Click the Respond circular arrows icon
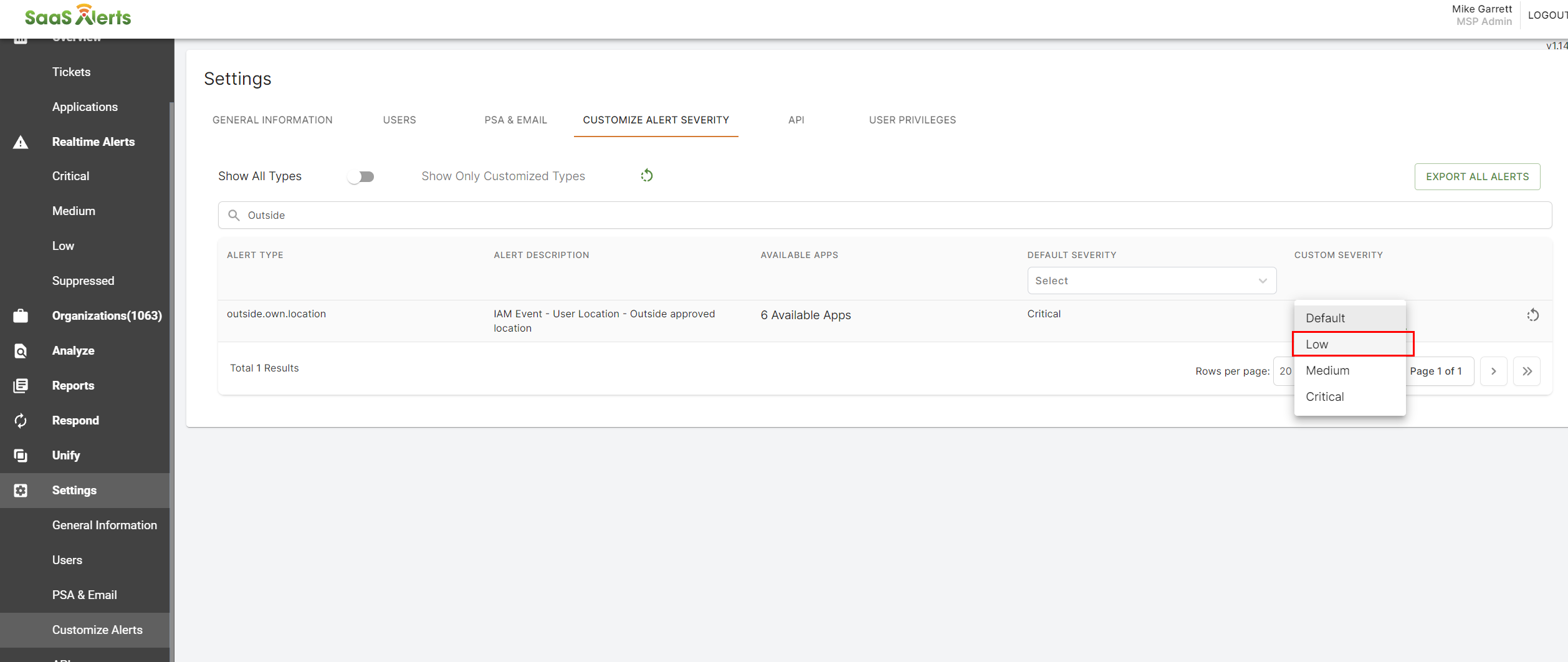The image size is (1568, 662). coord(21,421)
